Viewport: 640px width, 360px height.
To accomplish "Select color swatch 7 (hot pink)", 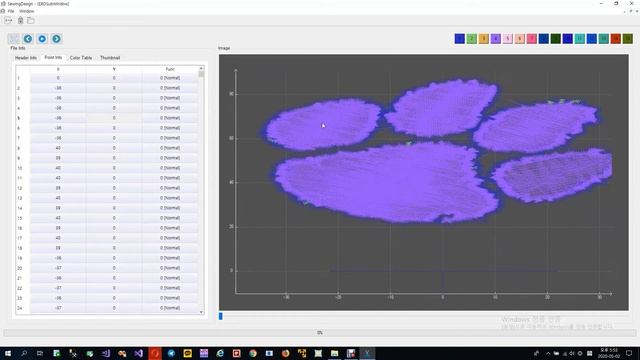I will click(x=531, y=39).
